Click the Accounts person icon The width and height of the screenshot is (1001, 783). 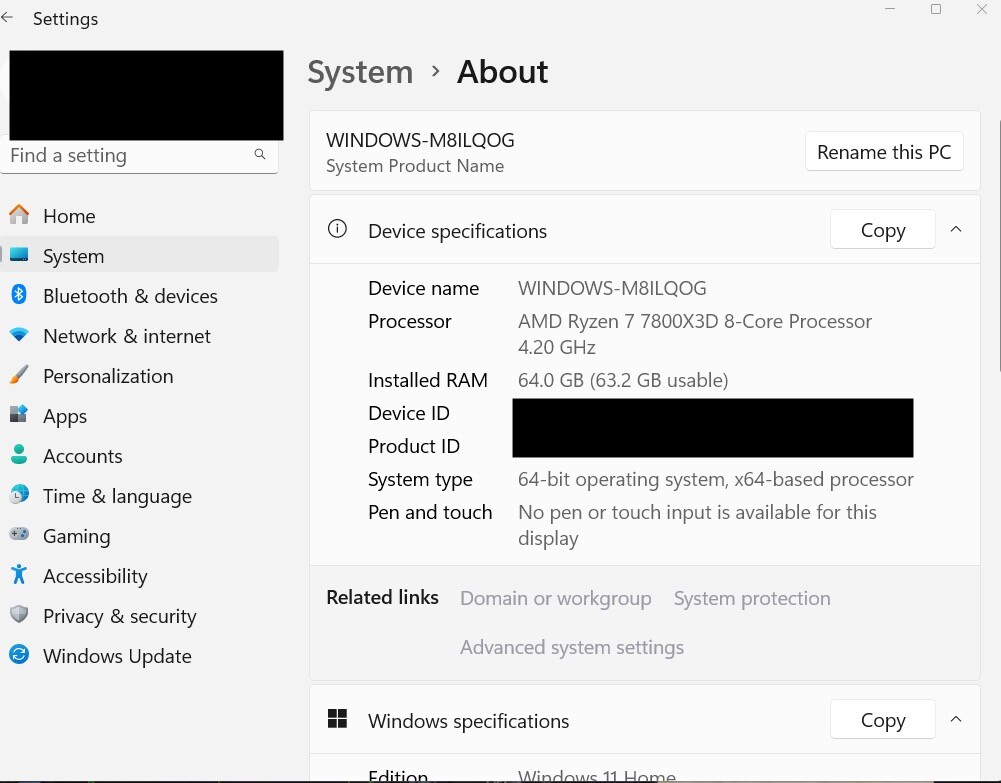tap(19, 455)
